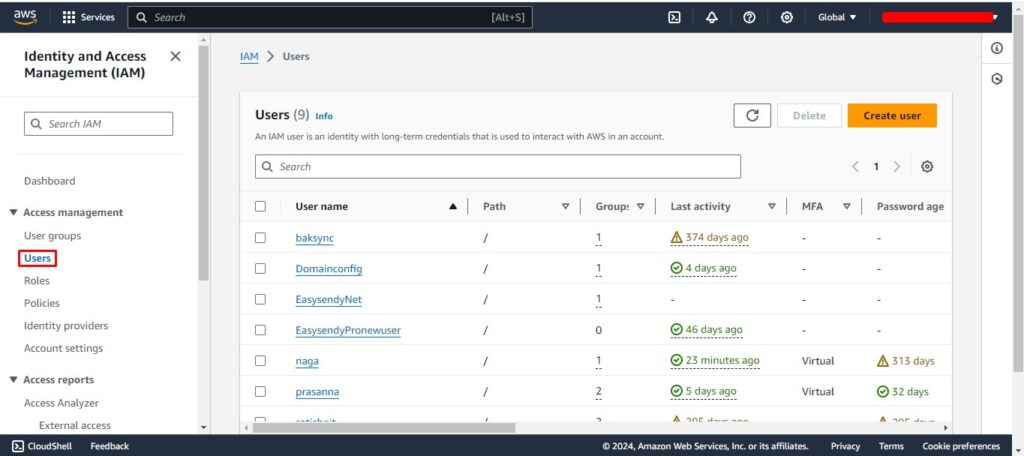The width and height of the screenshot is (1024, 456).
Task: Open the Privacy footer link
Action: [845, 446]
